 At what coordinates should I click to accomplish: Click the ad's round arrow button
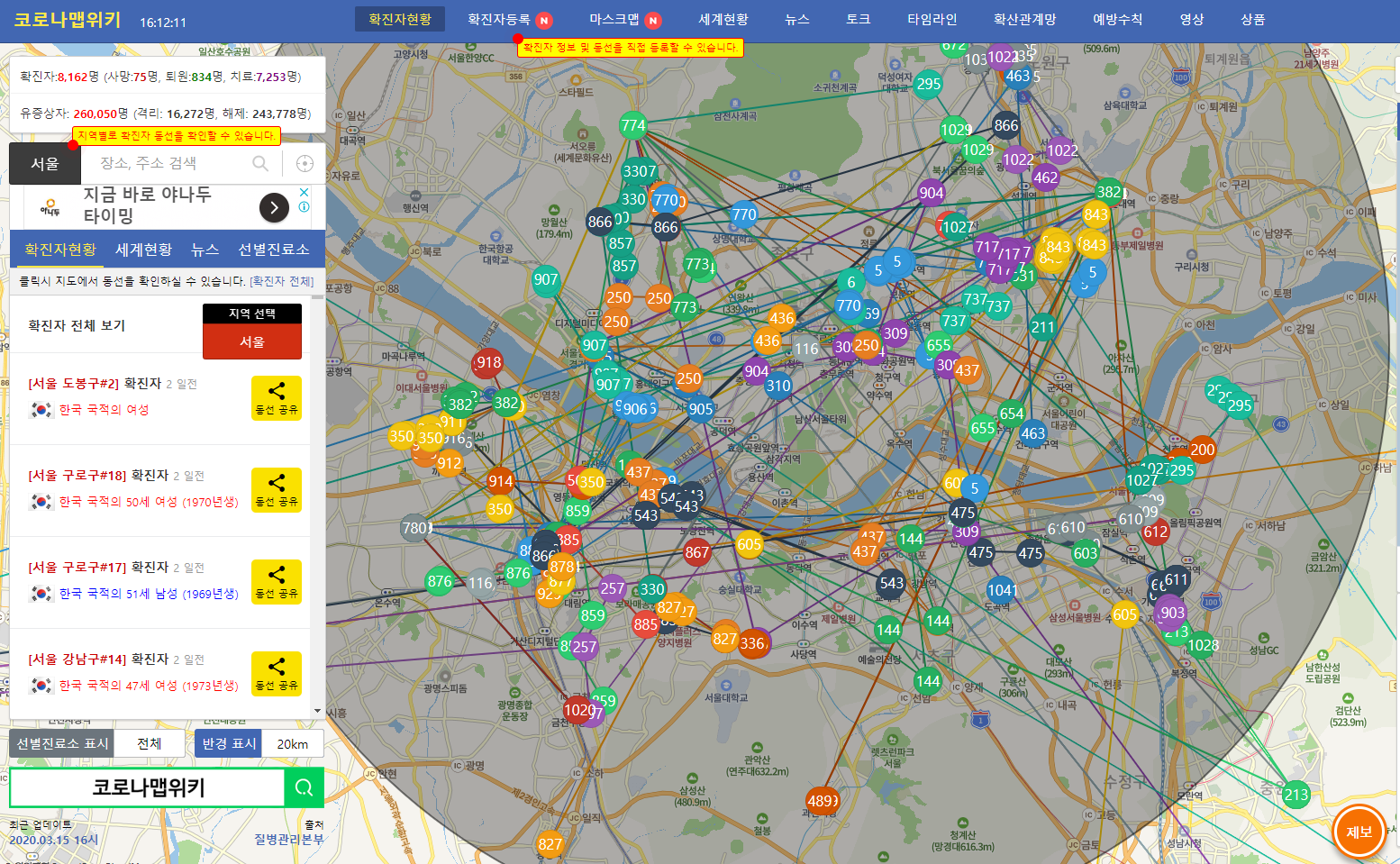point(274,207)
